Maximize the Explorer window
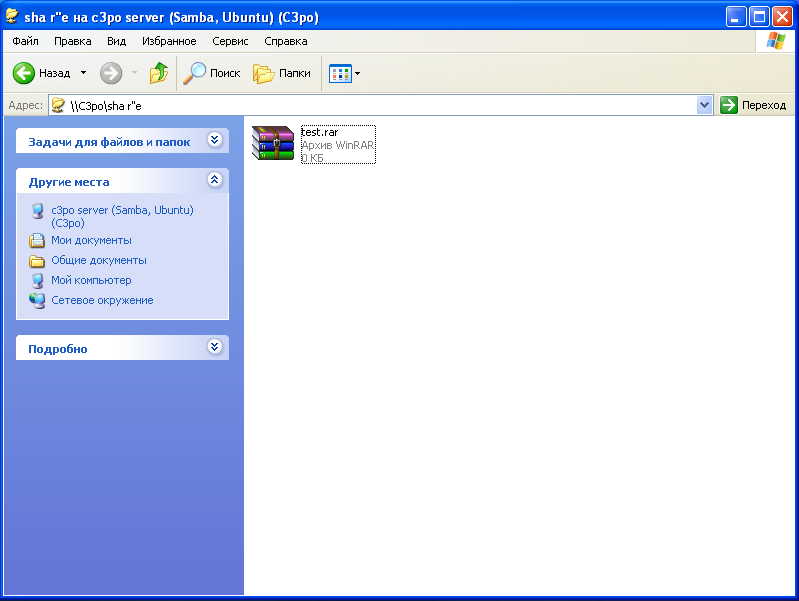 [759, 17]
